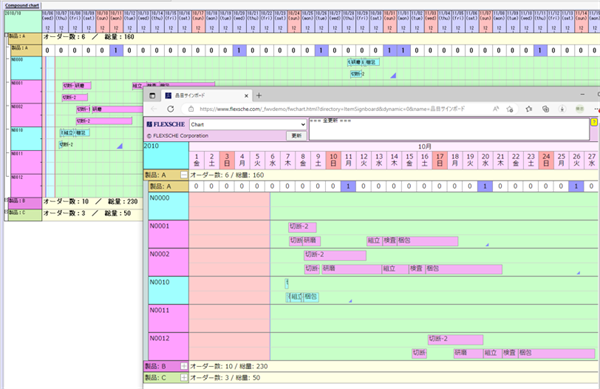Image resolution: width=600 pixels, height=389 pixels.
Task: Open a new browser tab with plus
Action: [259, 96]
